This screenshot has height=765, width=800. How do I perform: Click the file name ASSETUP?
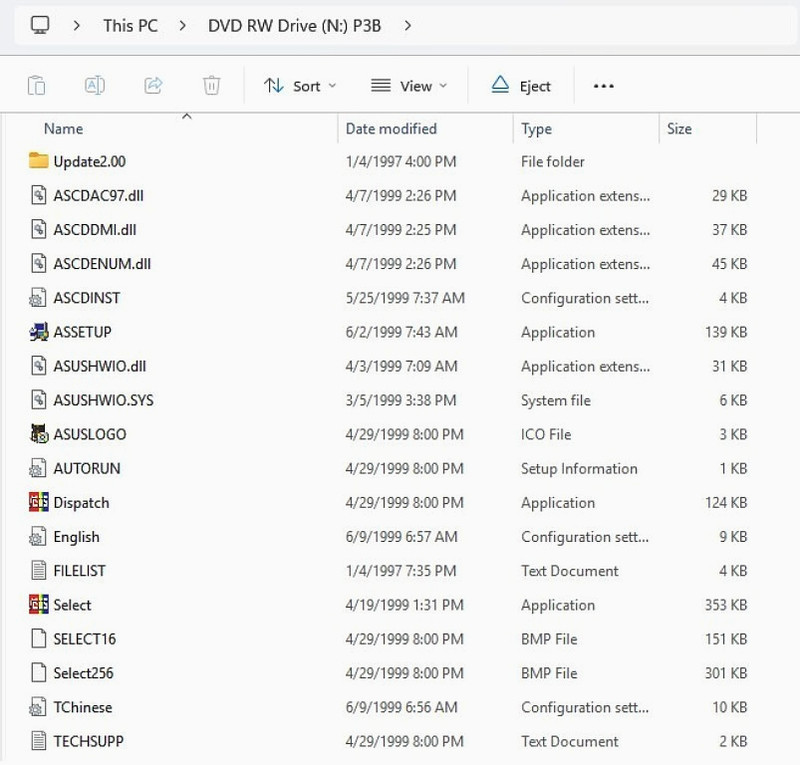coord(82,332)
